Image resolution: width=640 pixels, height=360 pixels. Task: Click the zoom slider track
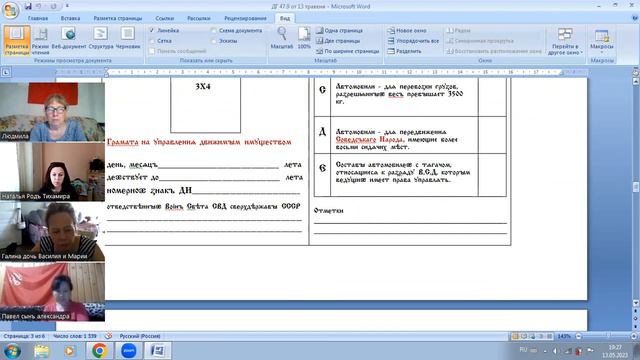point(606,336)
